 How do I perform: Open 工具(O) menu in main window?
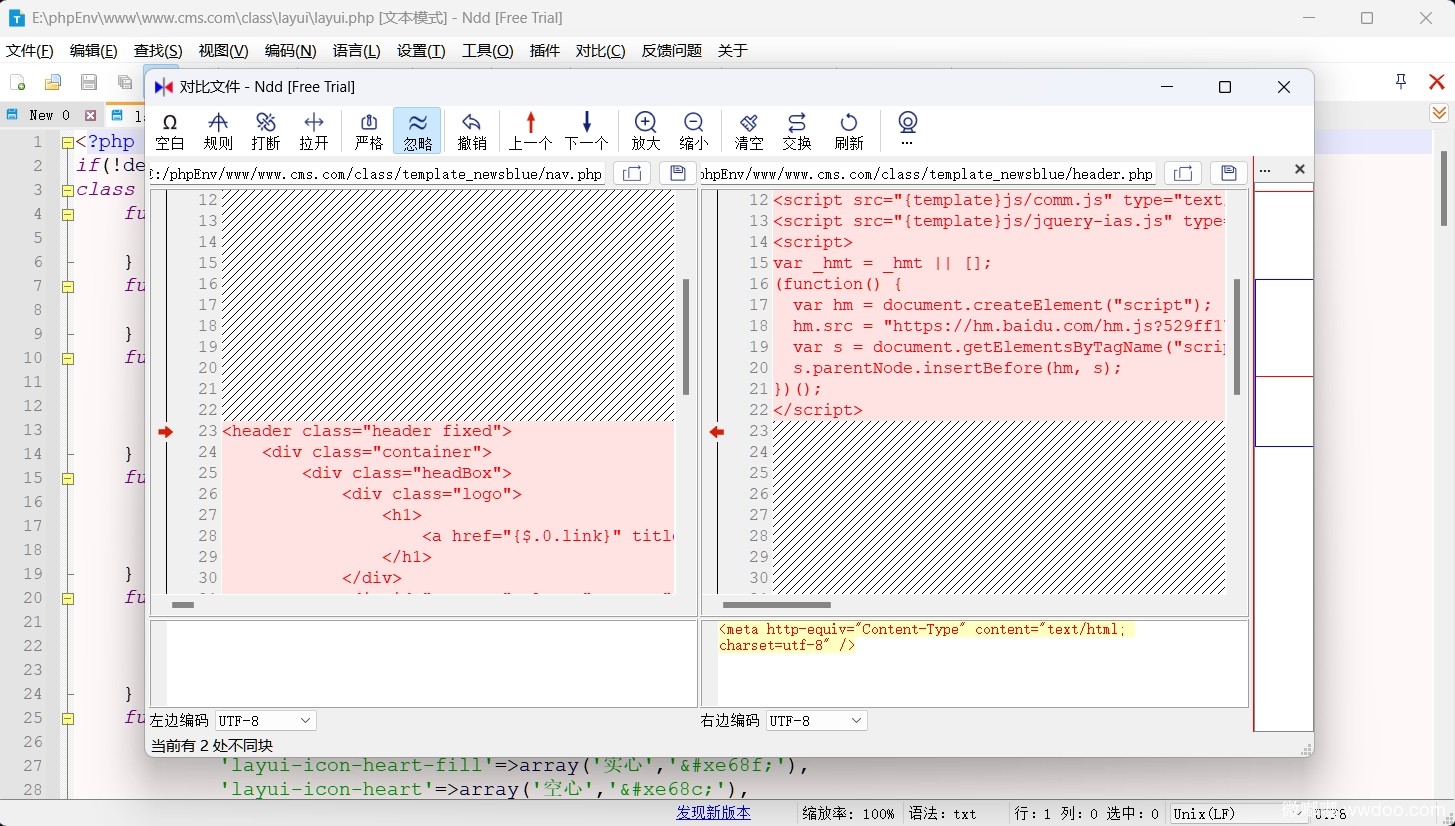(487, 50)
